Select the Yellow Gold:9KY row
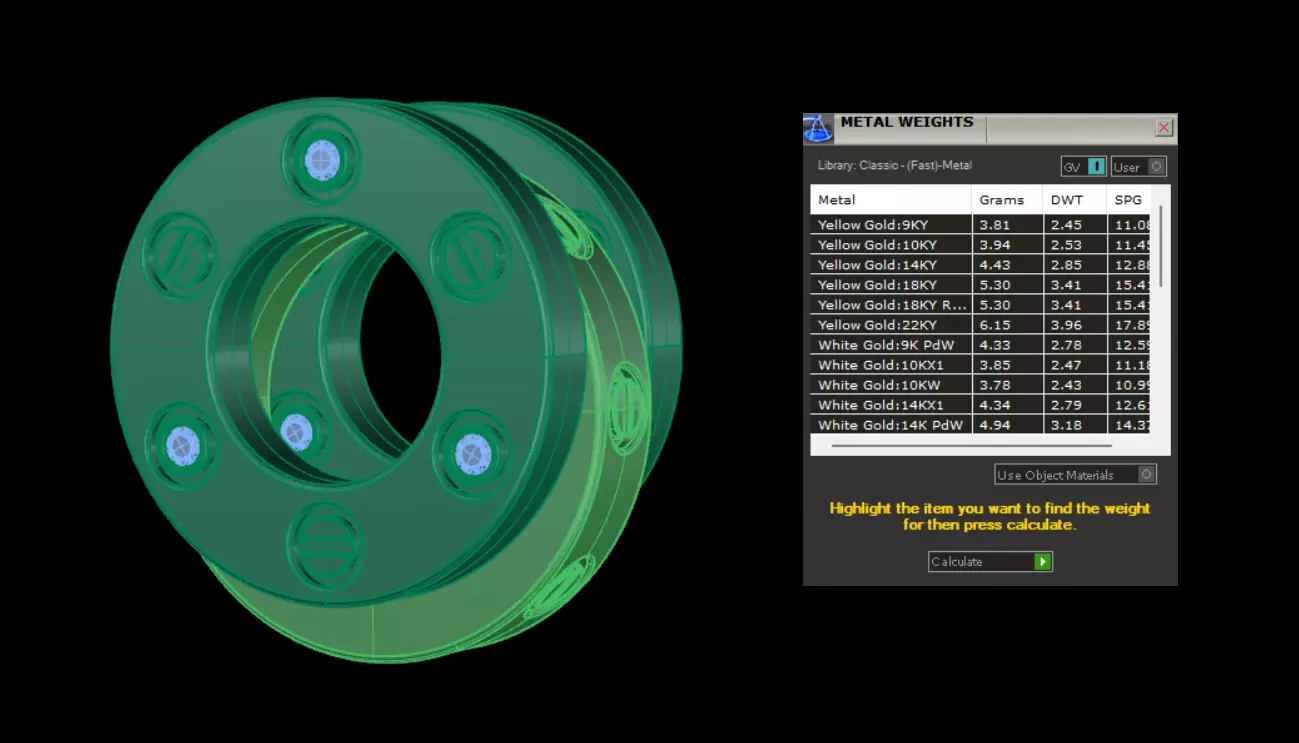The height and width of the screenshot is (743, 1299). click(x=980, y=225)
